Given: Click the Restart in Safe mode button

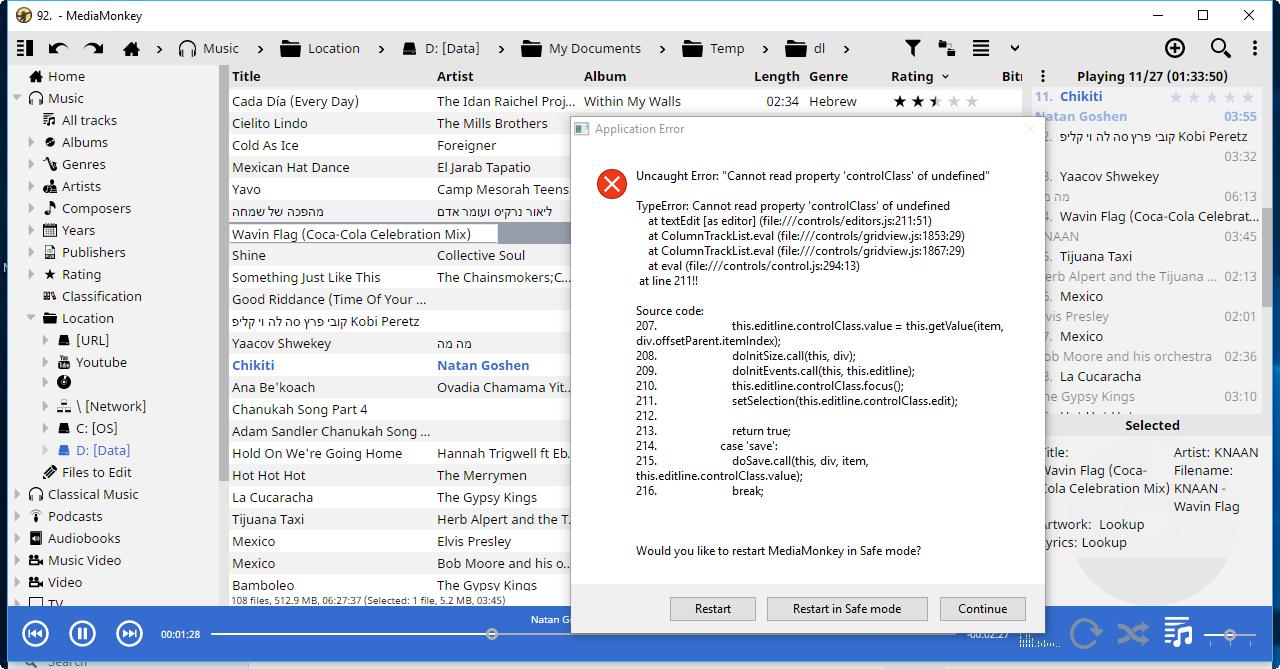Looking at the screenshot, I should coord(847,608).
